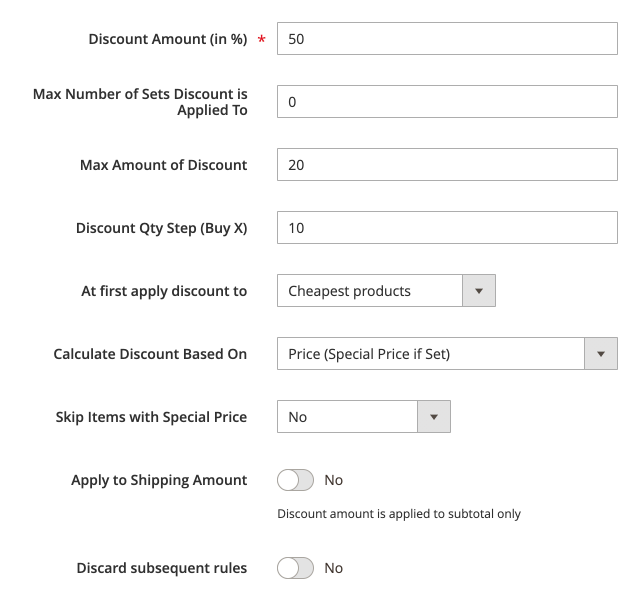Viewport: 643px width, 606px height.
Task: Select the Discount Qty Step (Buy X) field
Action: pos(446,228)
